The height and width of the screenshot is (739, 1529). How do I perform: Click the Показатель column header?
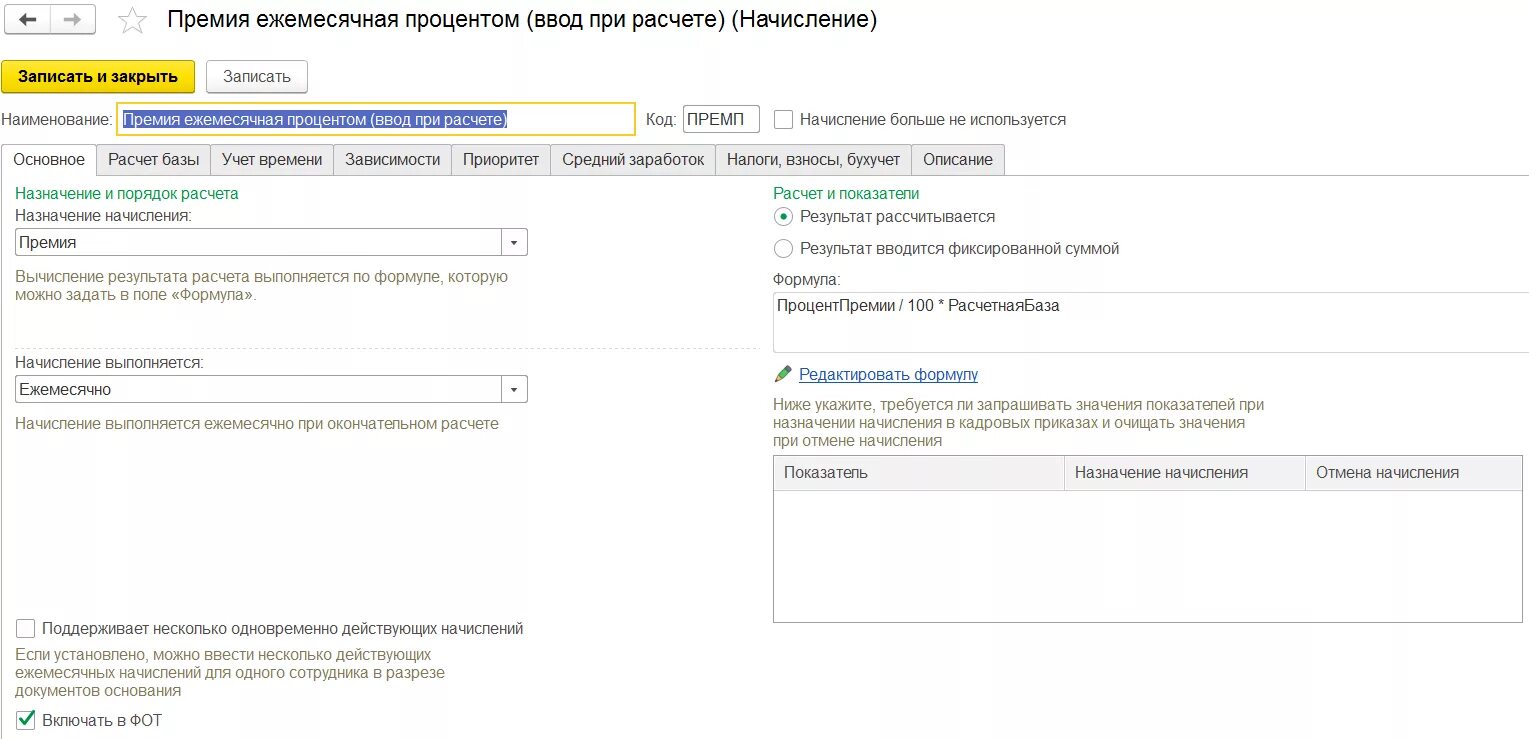[919, 473]
